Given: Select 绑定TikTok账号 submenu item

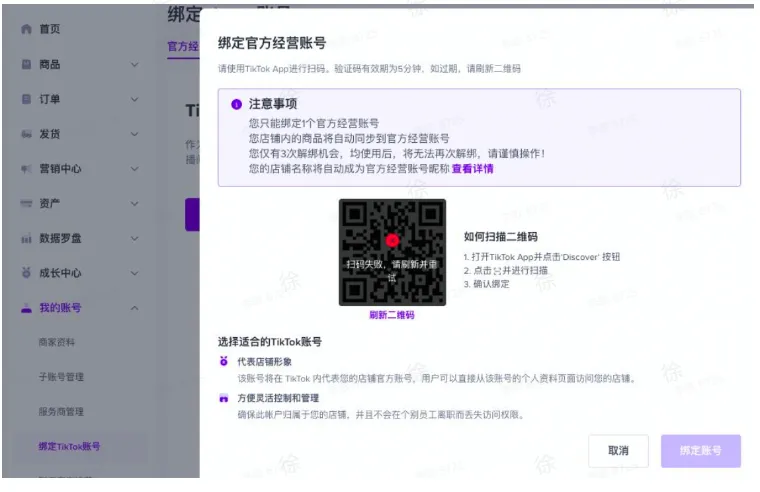Looking at the screenshot, I should (69, 446).
